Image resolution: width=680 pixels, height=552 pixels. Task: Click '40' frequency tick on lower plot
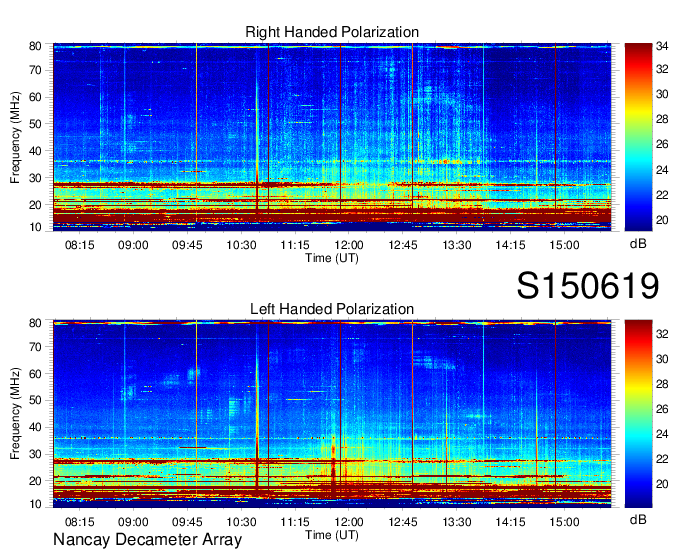coord(35,428)
